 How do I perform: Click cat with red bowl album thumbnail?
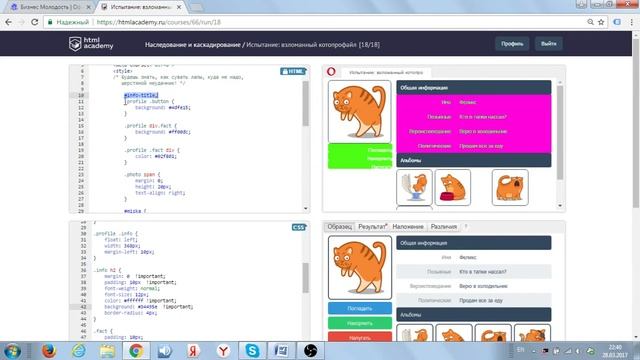[x=453, y=187]
